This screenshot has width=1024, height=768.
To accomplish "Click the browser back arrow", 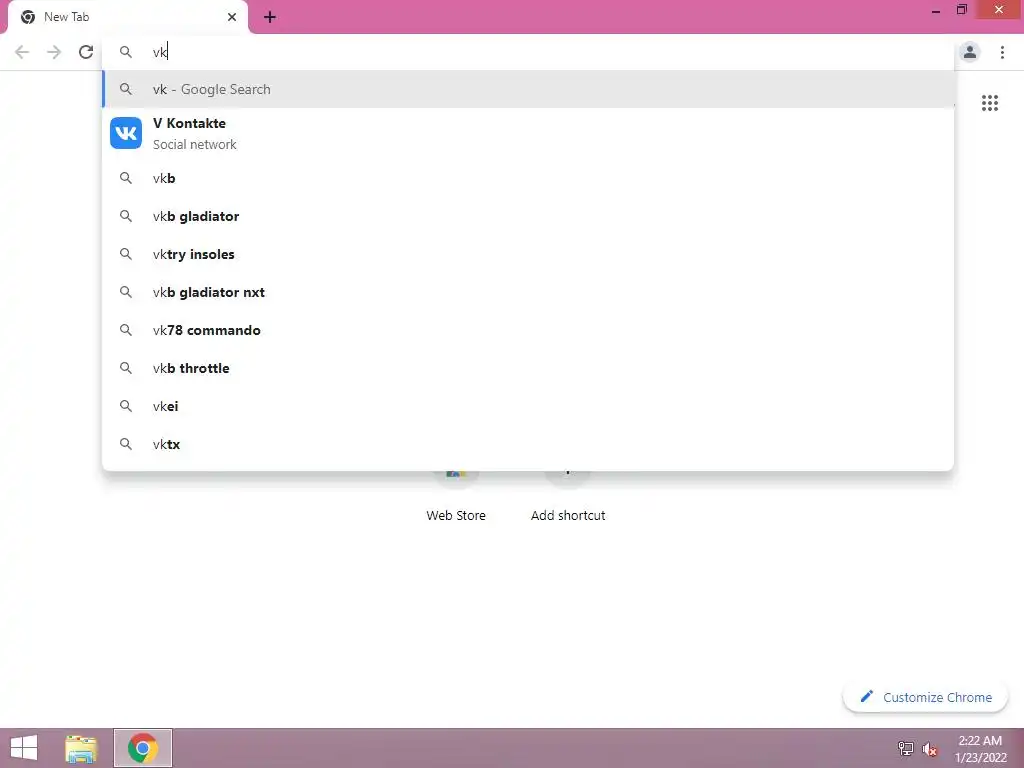I will 22,52.
